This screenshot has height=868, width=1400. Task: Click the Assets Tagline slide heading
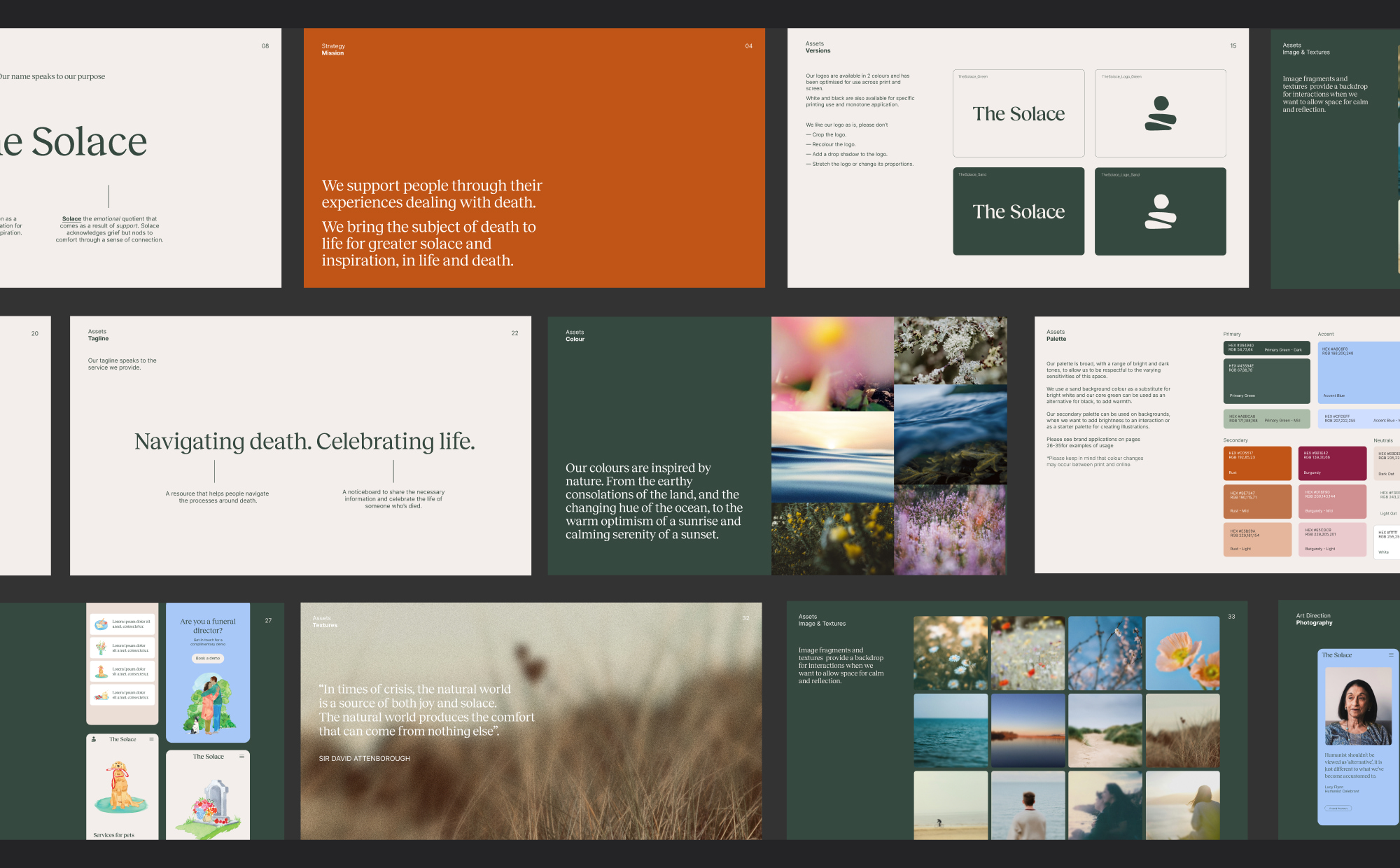[99, 335]
